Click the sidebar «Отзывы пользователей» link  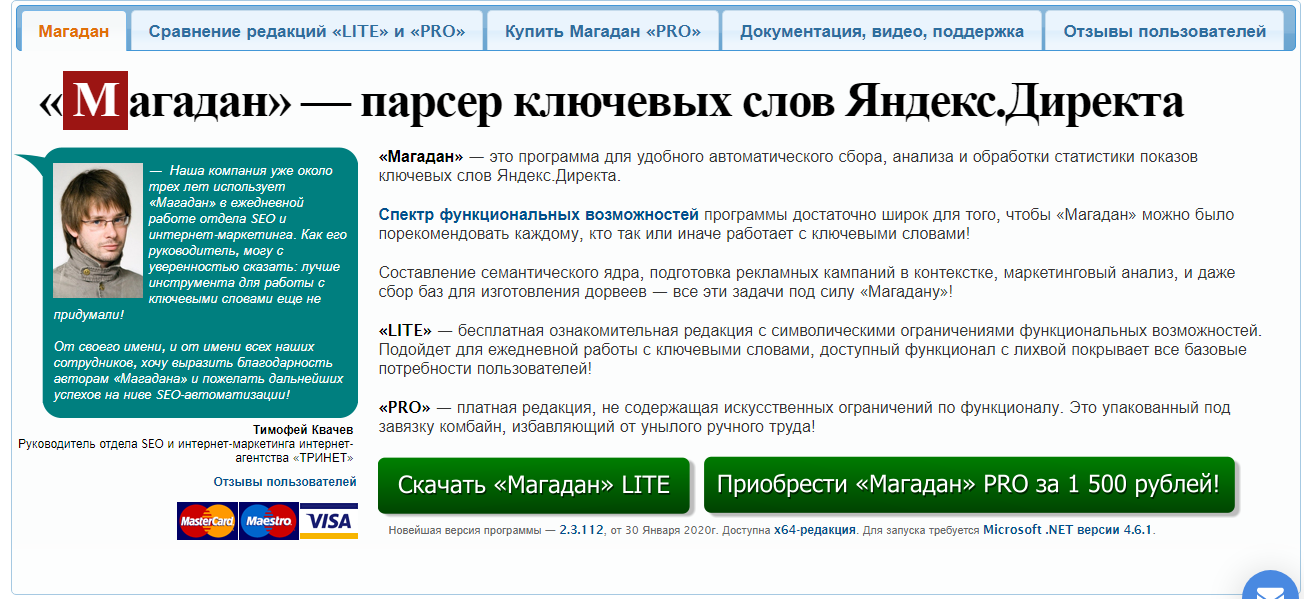point(288,481)
